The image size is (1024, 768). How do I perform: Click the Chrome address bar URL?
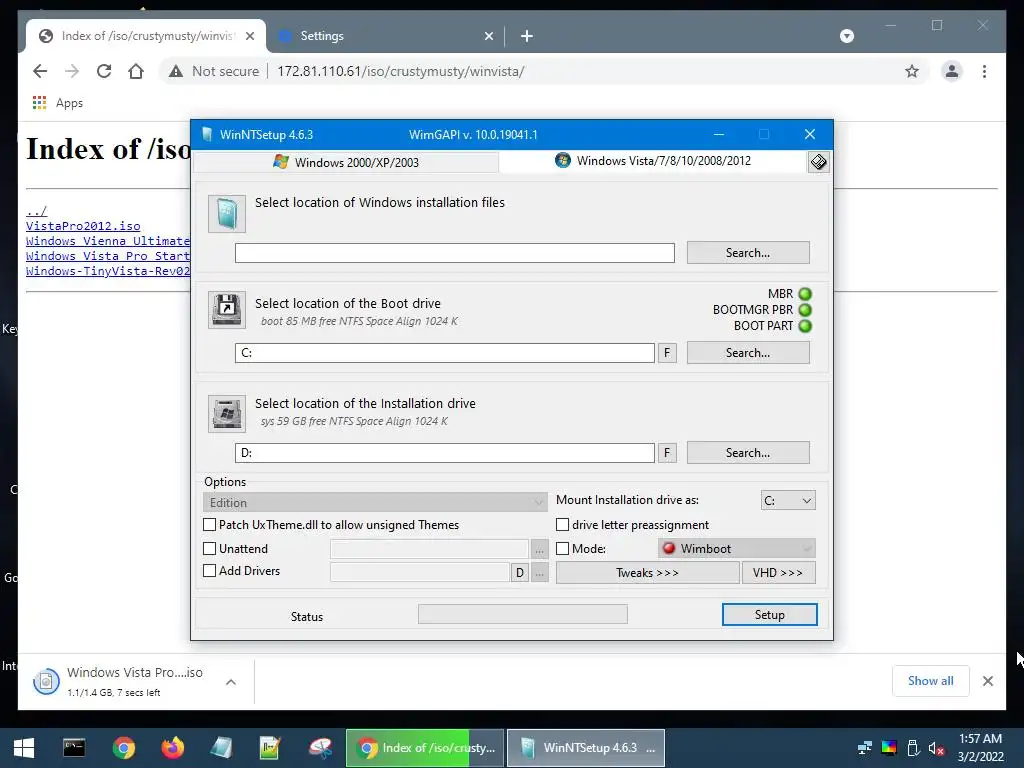tap(400, 71)
